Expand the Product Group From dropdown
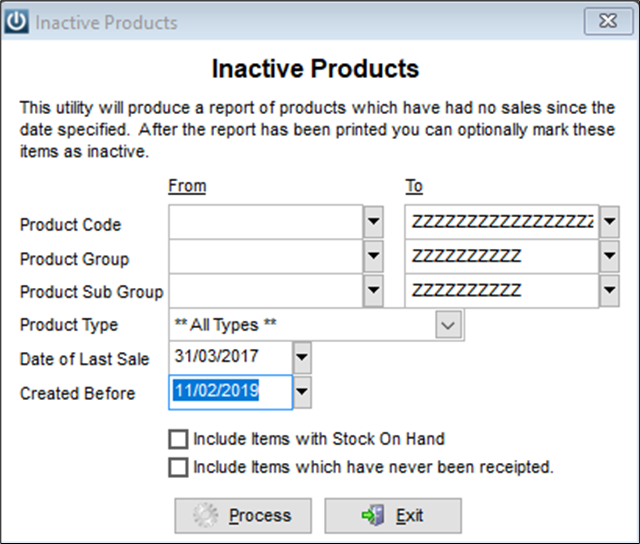Viewport: 640px width, 544px height. coord(373,256)
